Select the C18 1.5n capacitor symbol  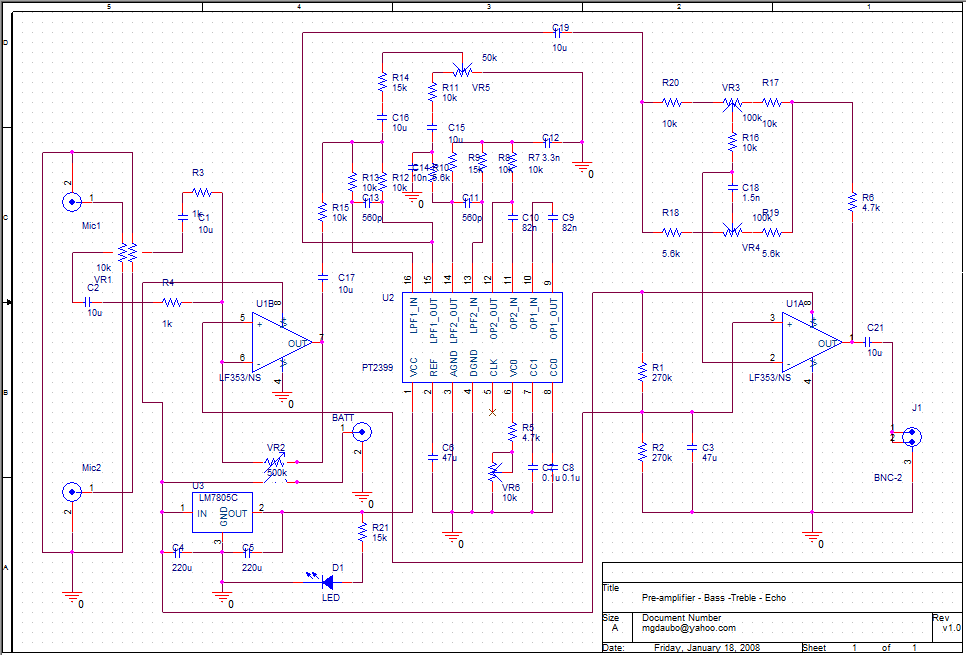coord(732,187)
